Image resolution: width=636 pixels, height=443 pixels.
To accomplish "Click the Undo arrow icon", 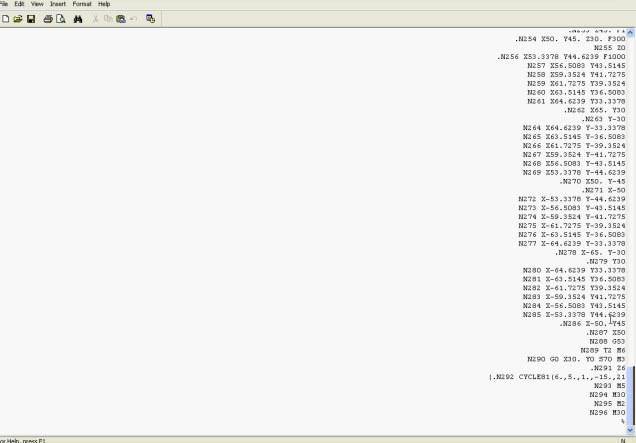I will [133, 19].
